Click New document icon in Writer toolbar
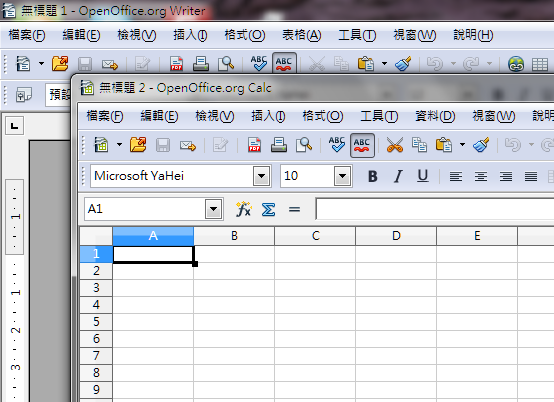 [23, 64]
